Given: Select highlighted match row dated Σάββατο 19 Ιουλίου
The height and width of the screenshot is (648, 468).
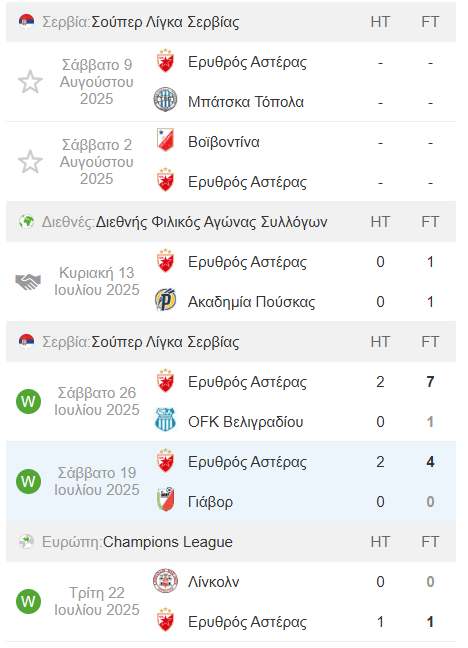Looking at the screenshot, I should [231, 481].
